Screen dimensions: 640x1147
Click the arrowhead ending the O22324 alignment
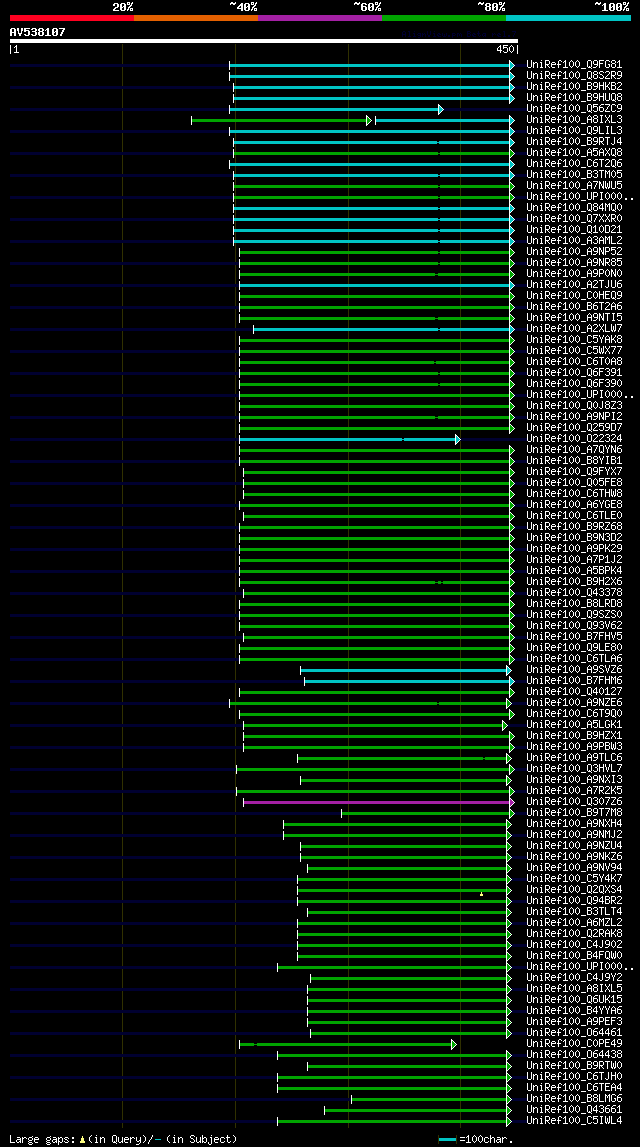pos(458,440)
